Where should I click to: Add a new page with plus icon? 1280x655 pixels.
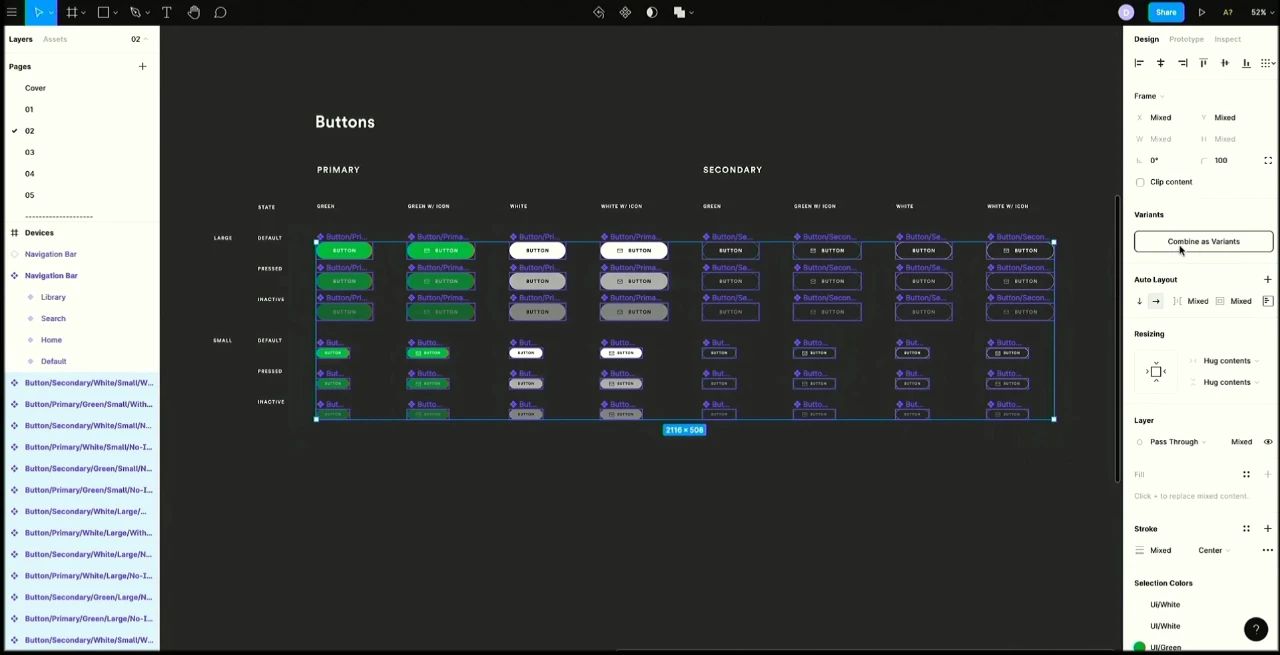tap(142, 66)
